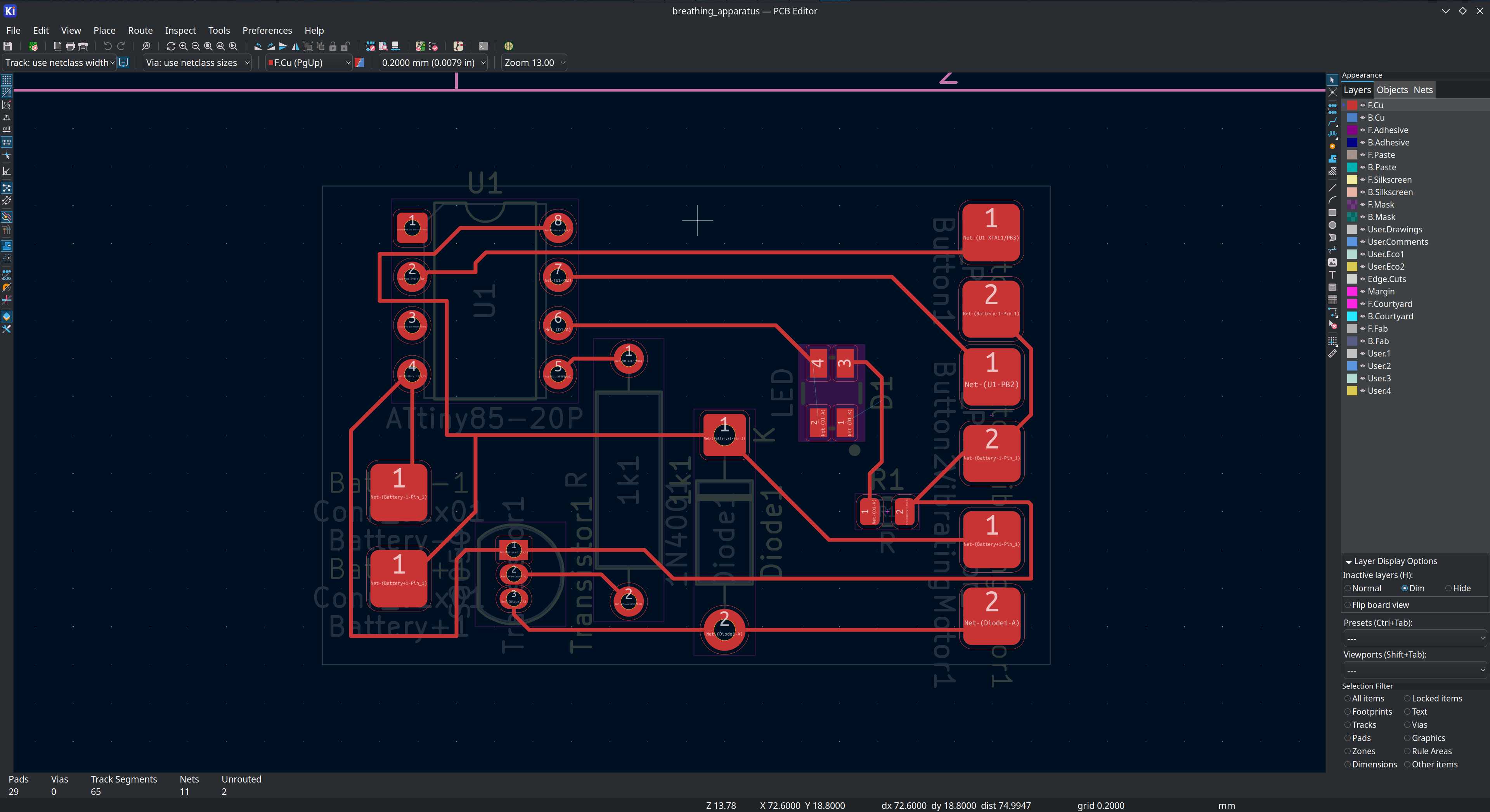The image size is (1490, 812).
Task: Collapse Layer Display Options section
Action: [1348, 562]
